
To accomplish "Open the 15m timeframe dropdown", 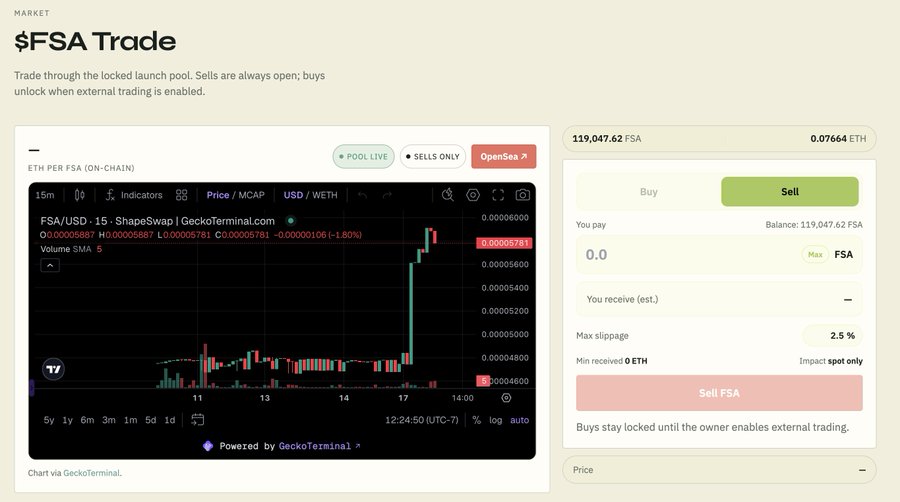I will pos(45,195).
